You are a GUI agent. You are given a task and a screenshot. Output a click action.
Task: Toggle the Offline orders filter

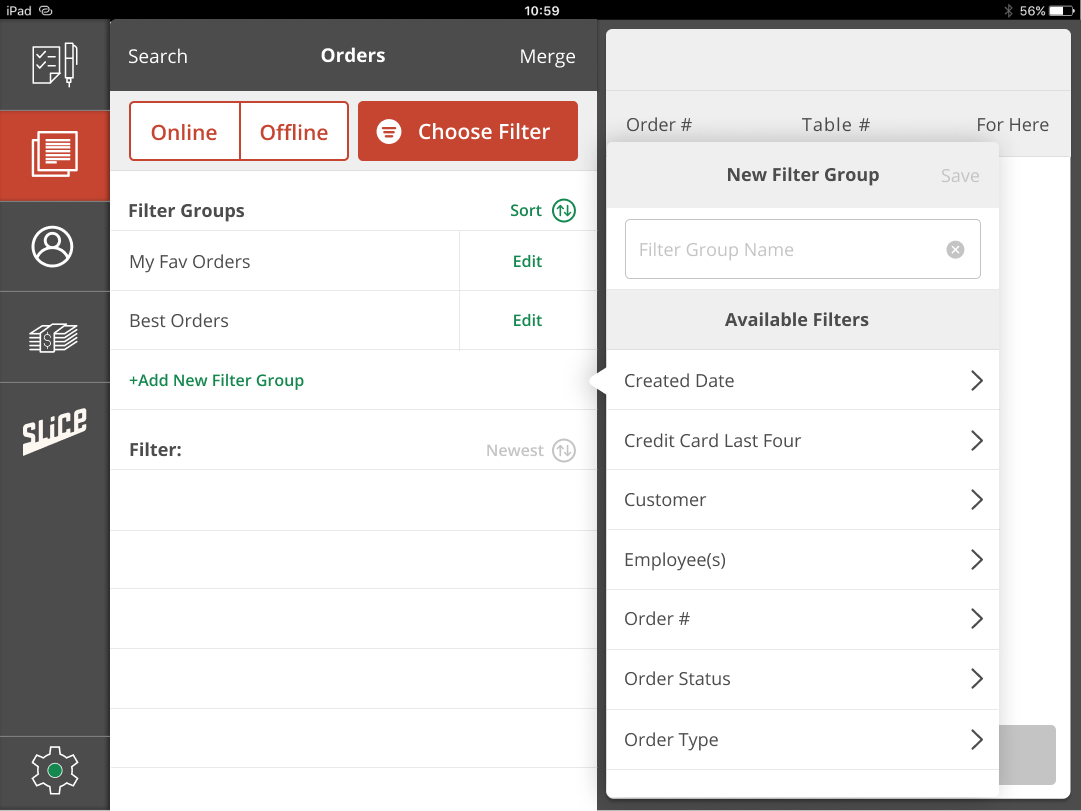pos(293,130)
